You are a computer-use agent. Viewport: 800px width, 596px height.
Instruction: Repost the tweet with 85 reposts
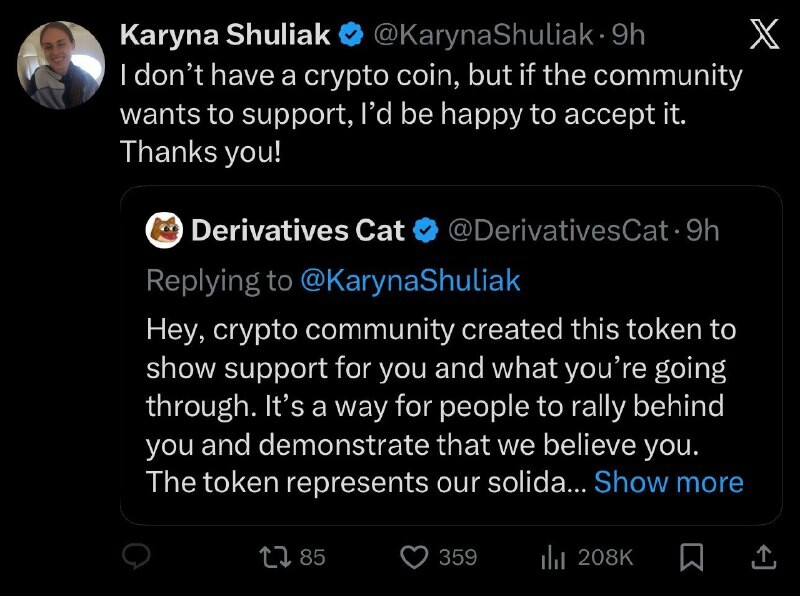pos(268,557)
